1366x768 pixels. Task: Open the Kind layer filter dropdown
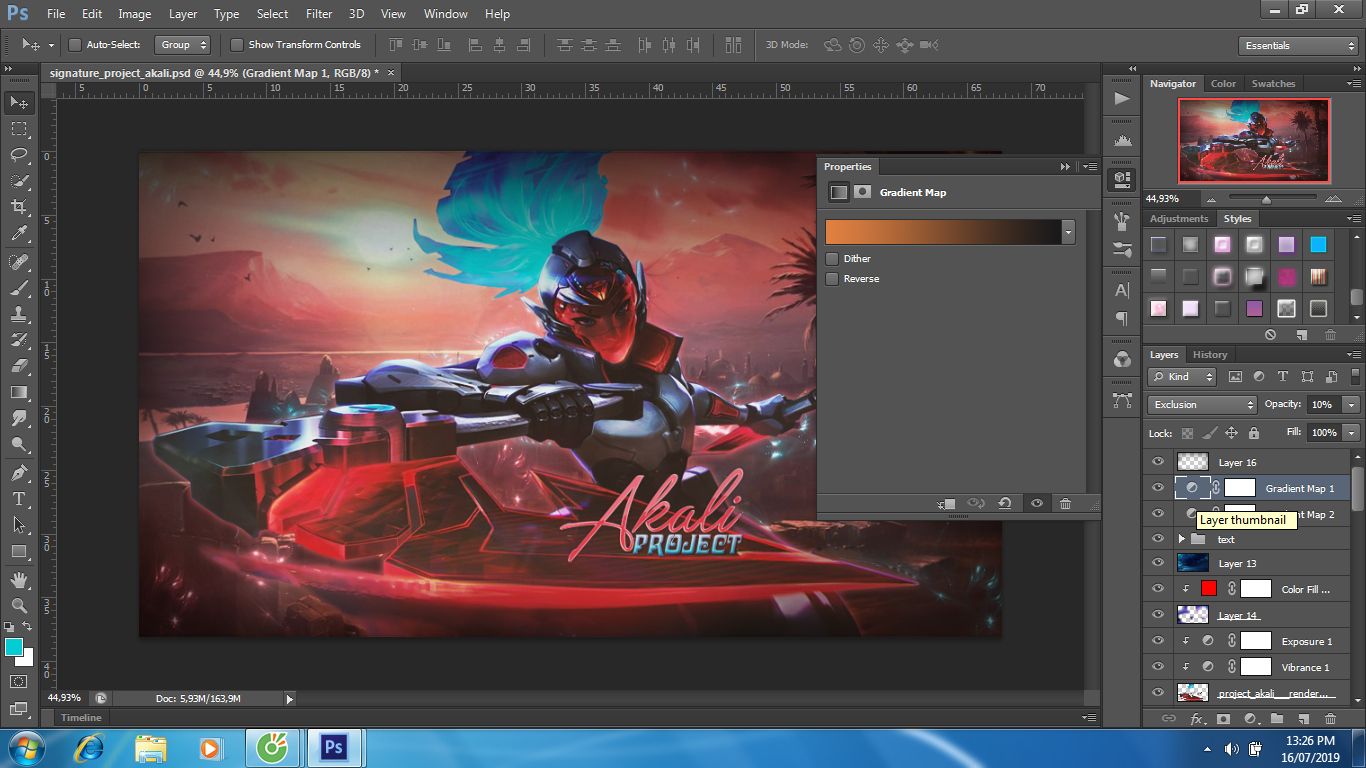[1181, 377]
